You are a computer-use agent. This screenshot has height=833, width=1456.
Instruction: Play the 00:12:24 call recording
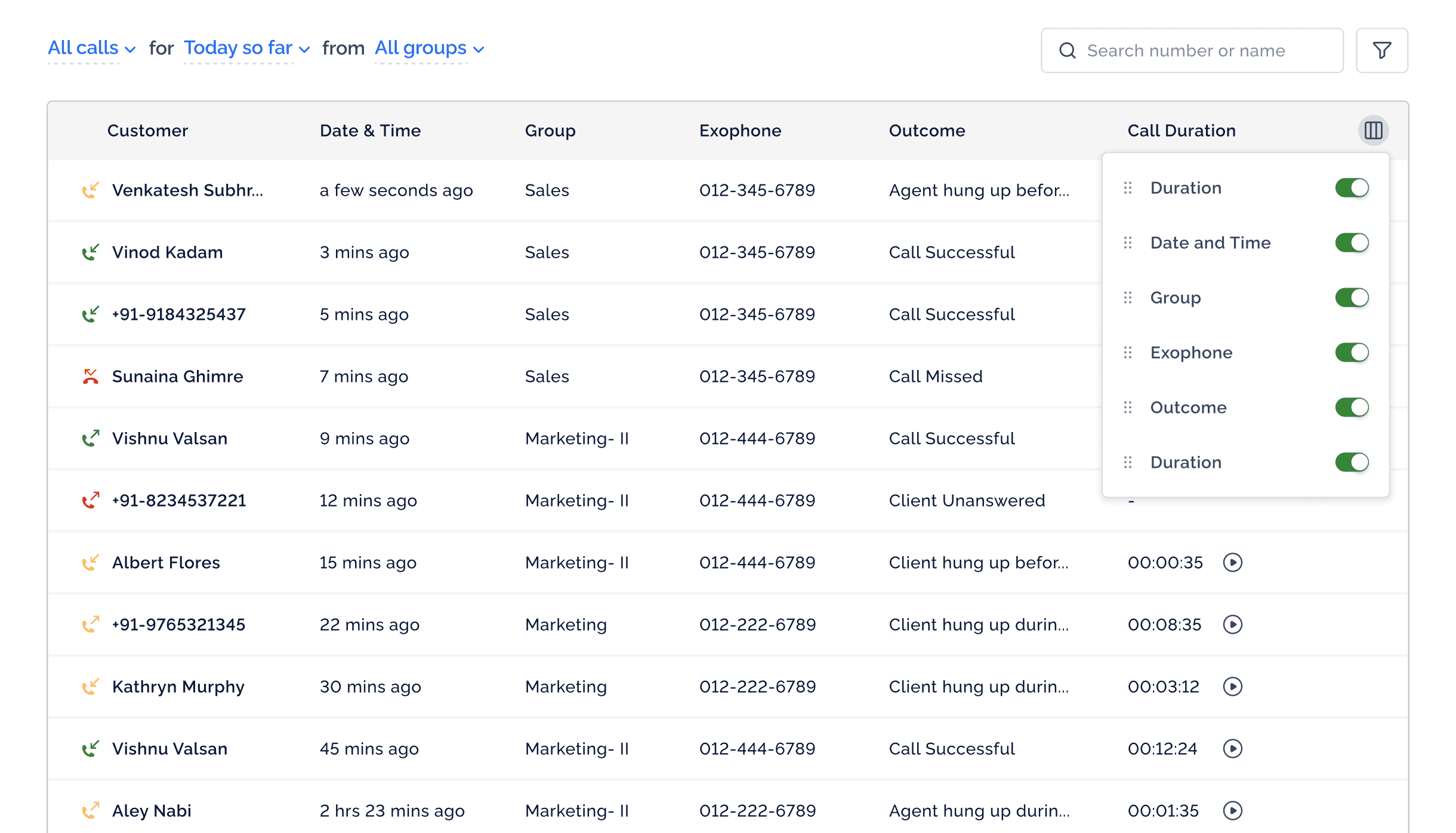coord(1232,749)
